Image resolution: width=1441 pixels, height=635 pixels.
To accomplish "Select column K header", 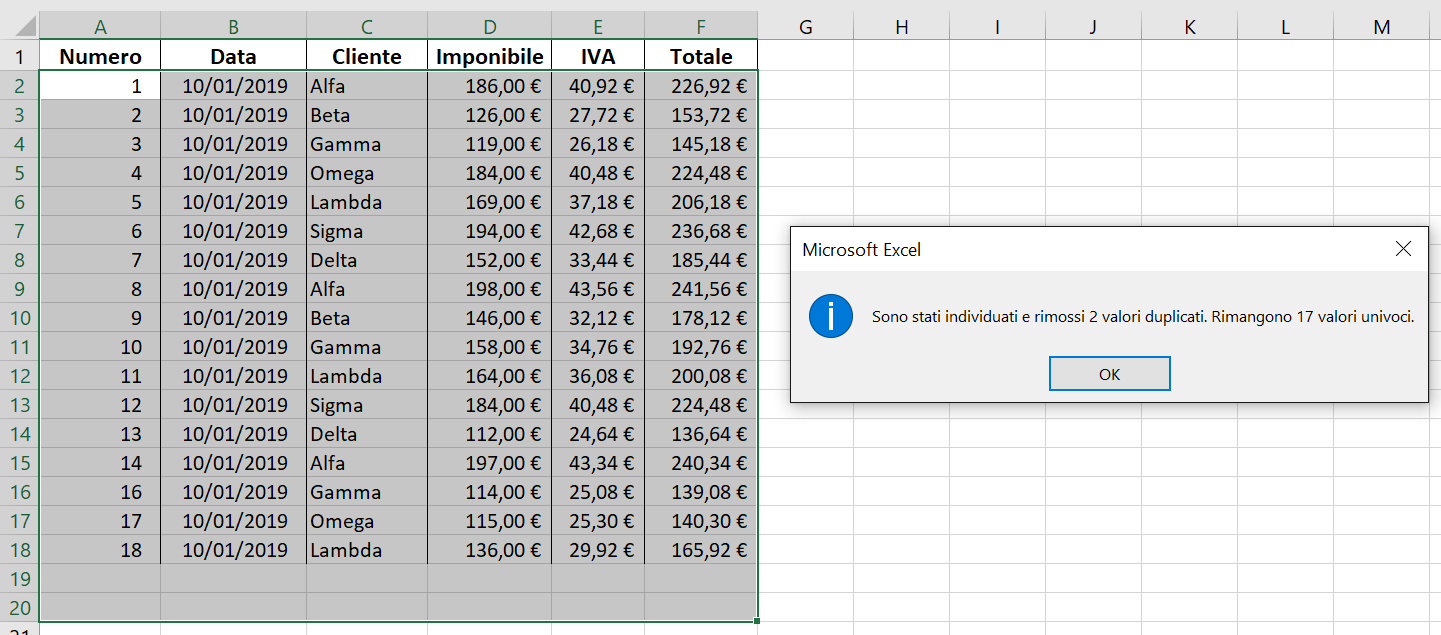I will click(x=1189, y=27).
